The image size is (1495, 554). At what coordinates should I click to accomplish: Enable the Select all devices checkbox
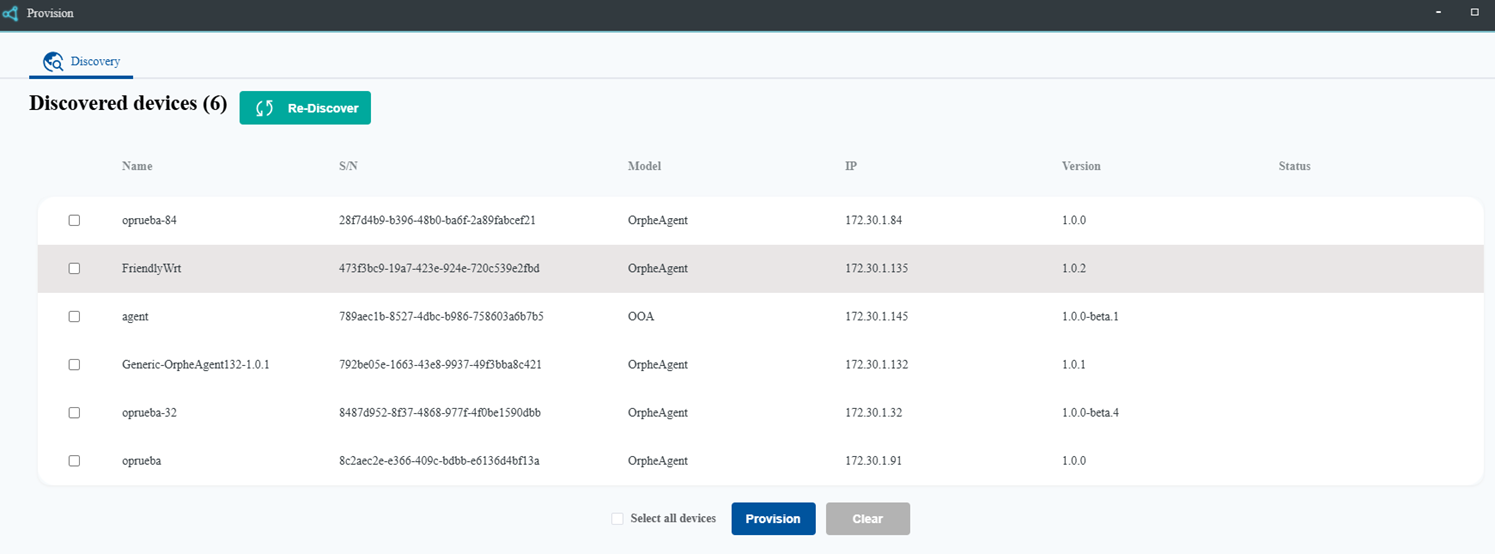pos(617,519)
